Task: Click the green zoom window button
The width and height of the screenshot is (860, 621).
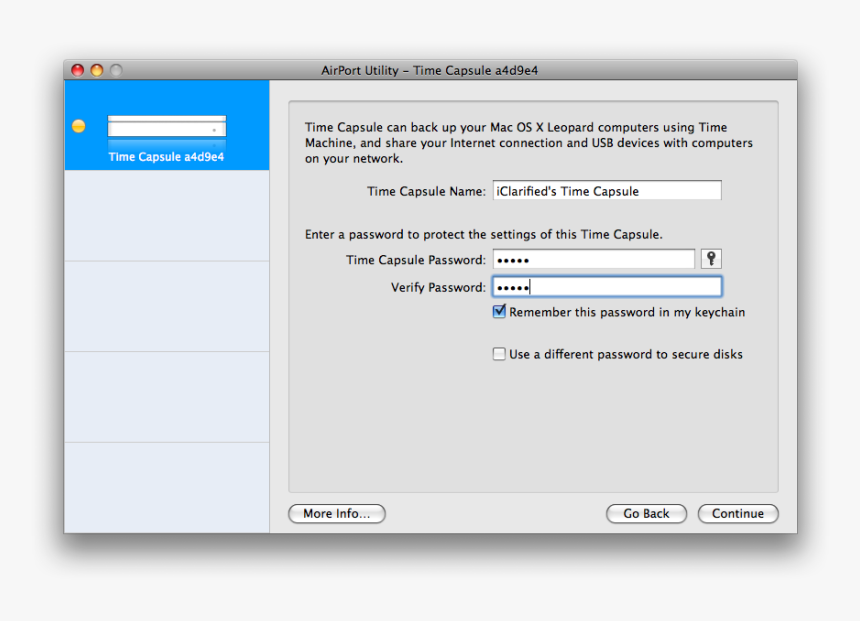Action: point(115,70)
